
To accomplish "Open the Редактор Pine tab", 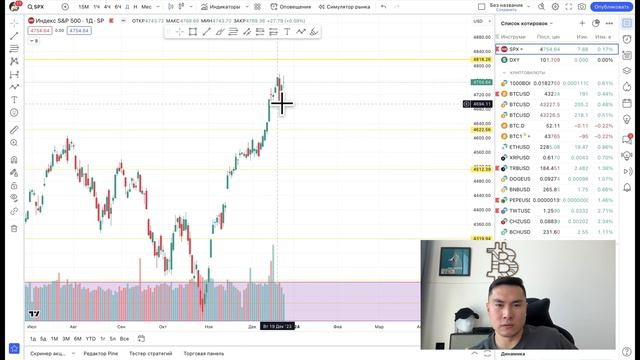I will (x=100, y=353).
